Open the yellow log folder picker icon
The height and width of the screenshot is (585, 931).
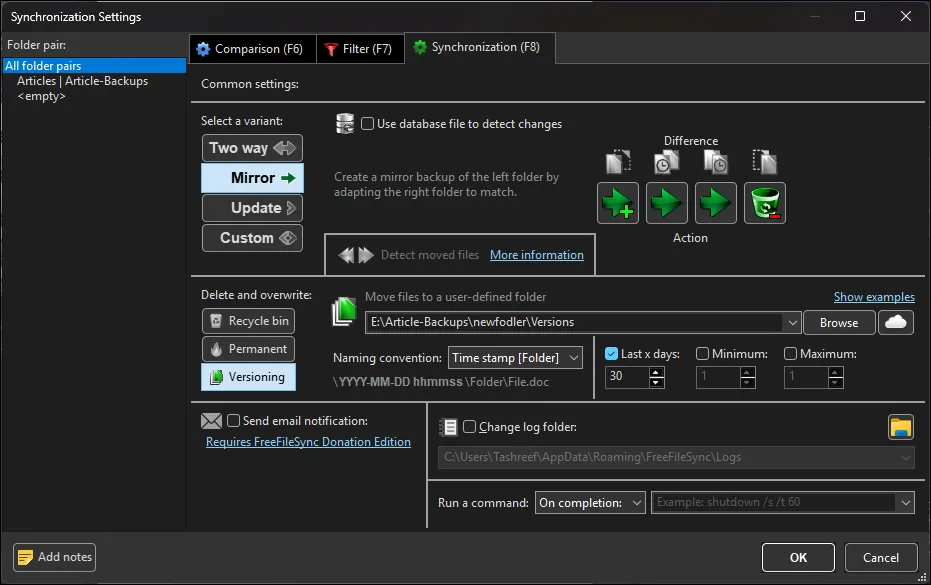tap(899, 426)
